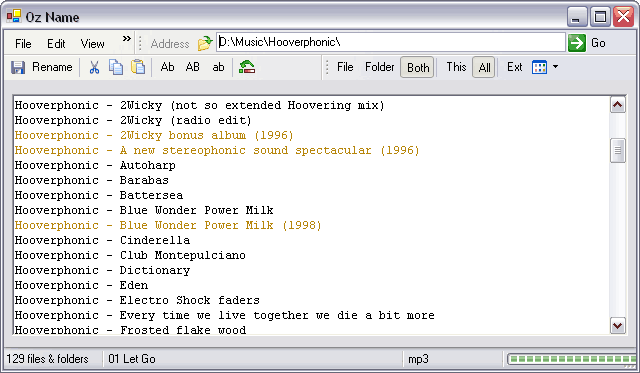This screenshot has height=373, width=640.
Task: Click the green undo arrow icon
Action: pyautogui.click(x=247, y=67)
